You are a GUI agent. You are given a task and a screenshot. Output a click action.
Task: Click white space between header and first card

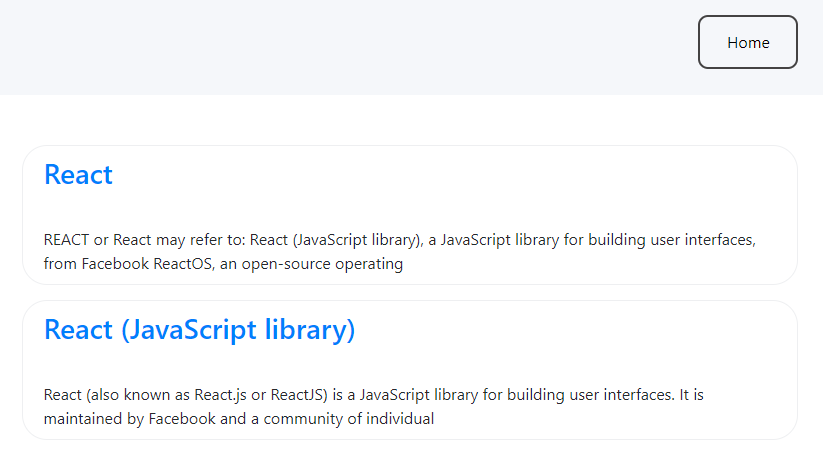pos(412,120)
